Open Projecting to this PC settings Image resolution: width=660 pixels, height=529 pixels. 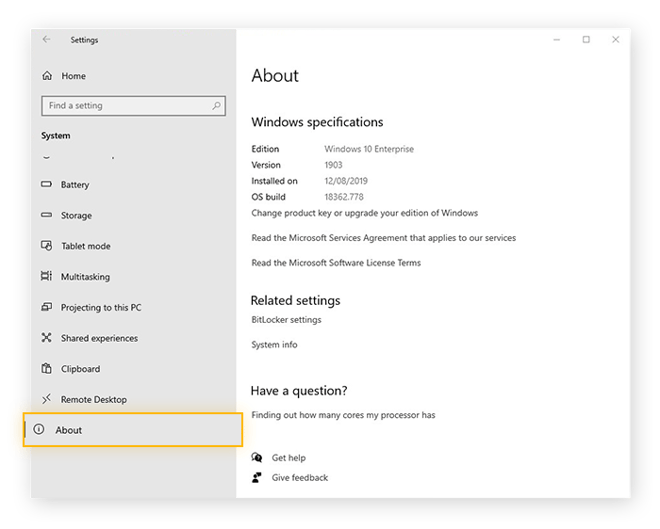point(101,308)
